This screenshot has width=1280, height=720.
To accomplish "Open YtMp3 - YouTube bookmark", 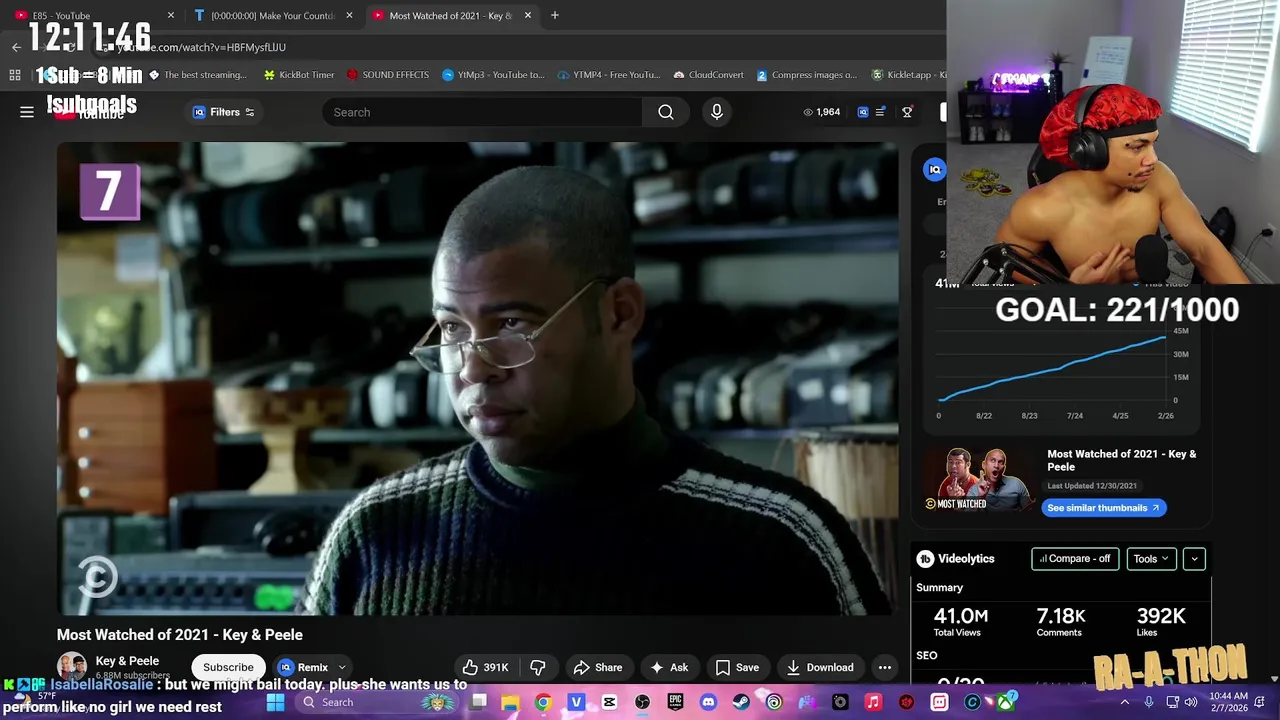I will coord(493,75).
